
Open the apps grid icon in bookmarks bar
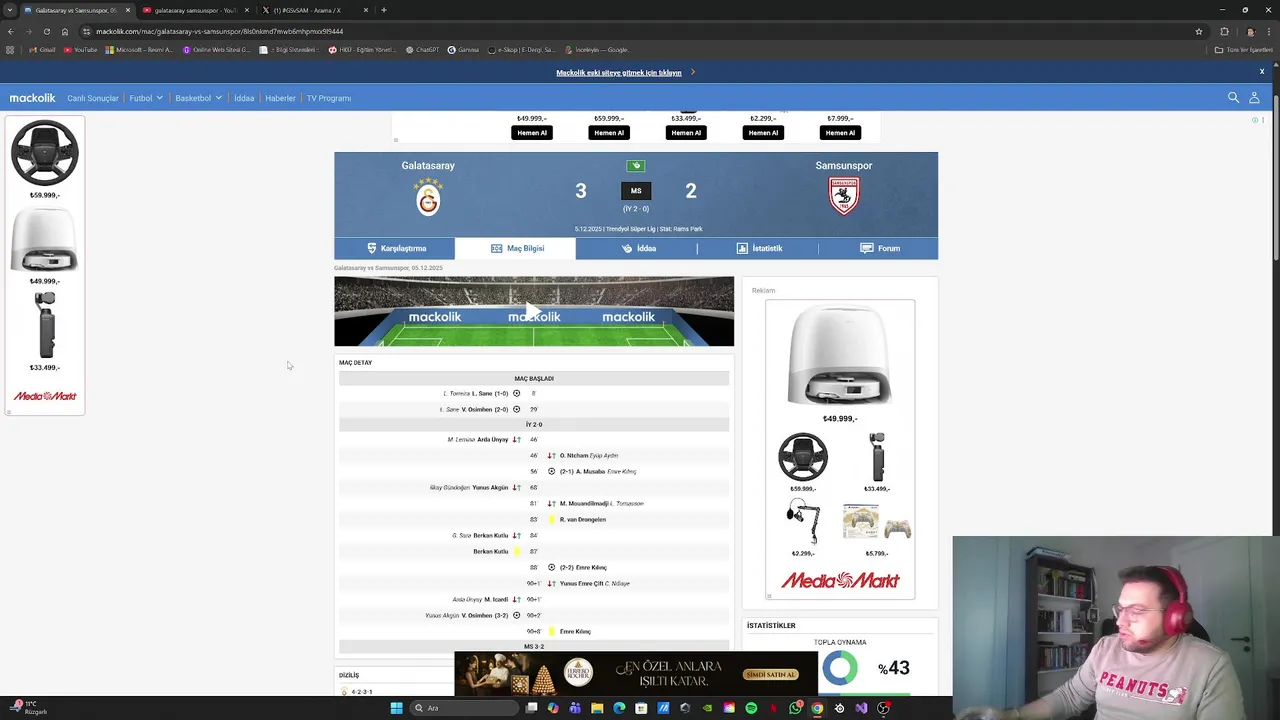(10, 50)
